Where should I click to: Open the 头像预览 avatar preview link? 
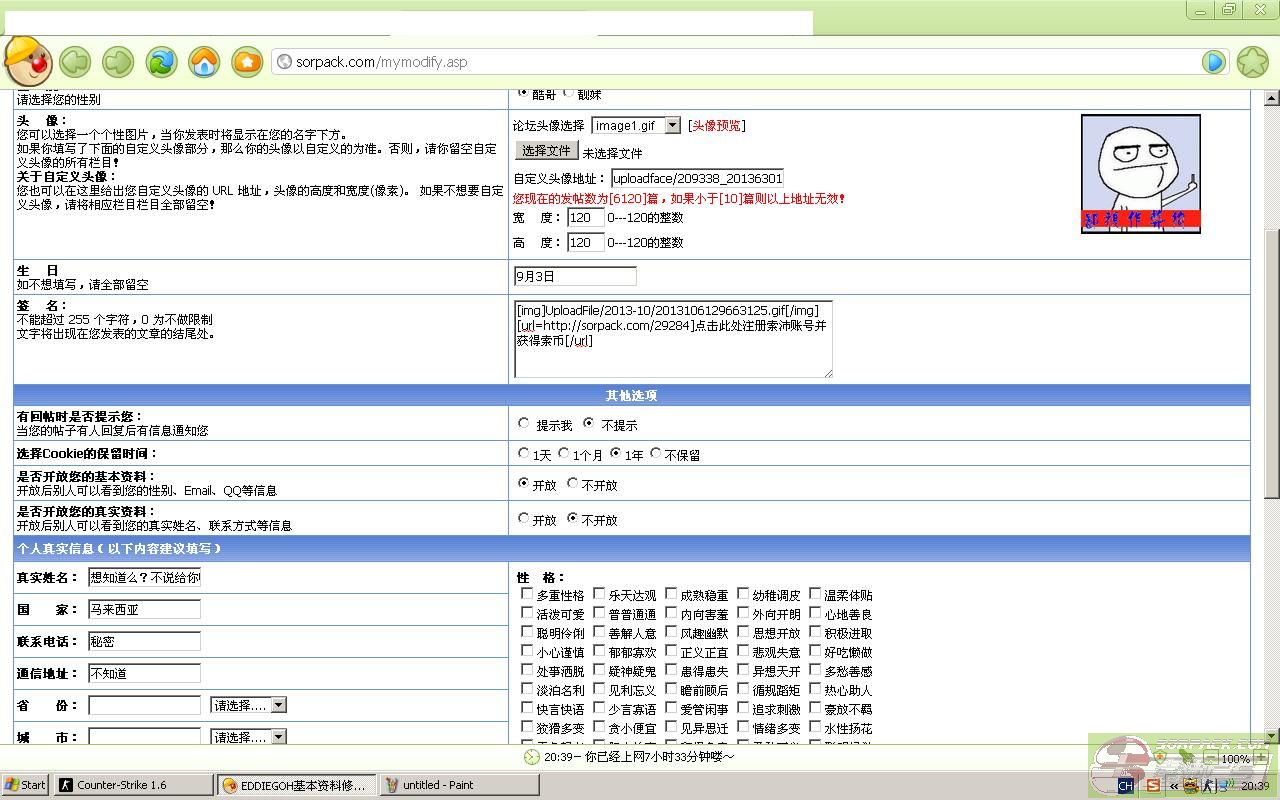pyautogui.click(x=716, y=125)
